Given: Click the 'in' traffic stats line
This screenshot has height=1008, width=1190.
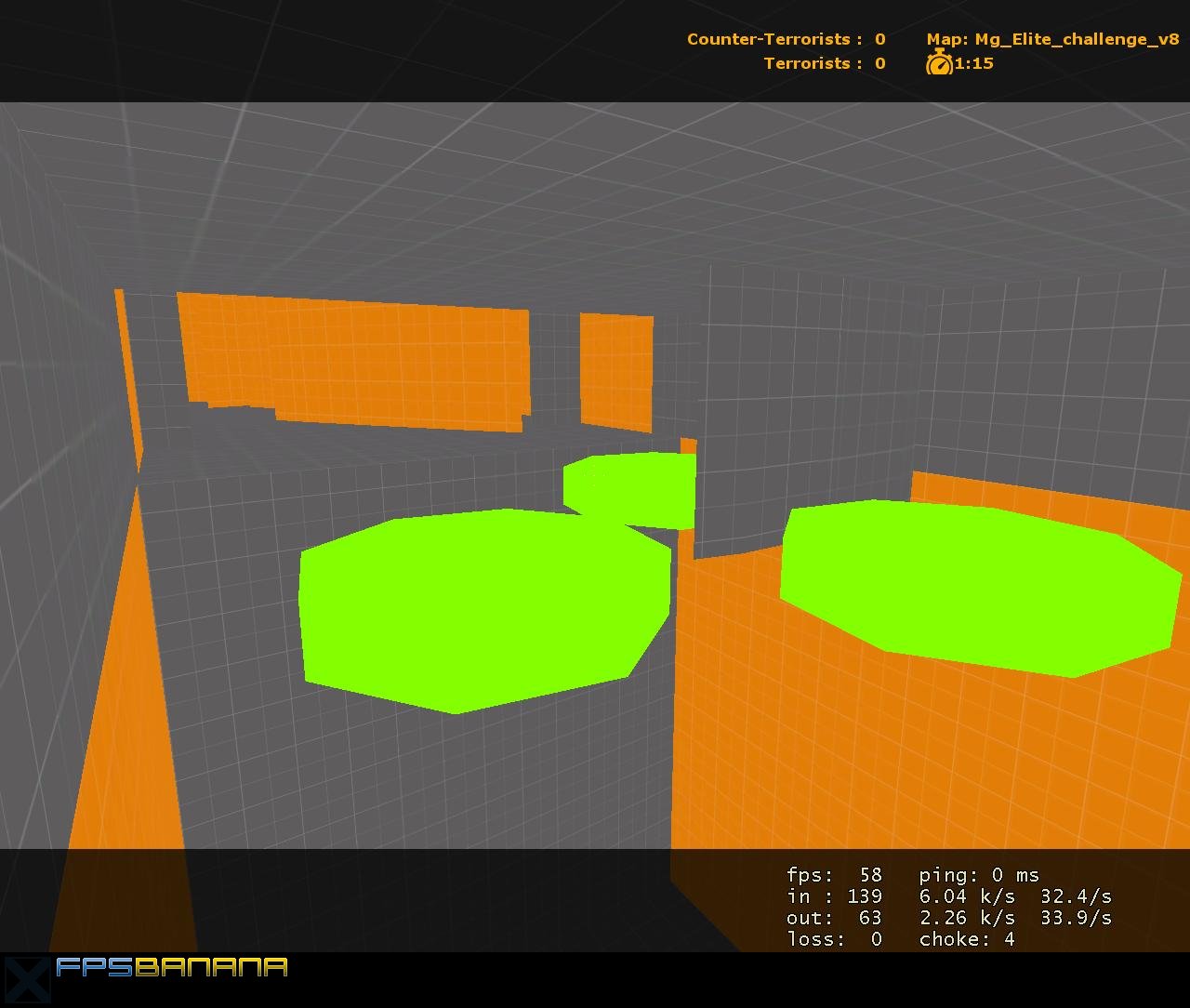Looking at the screenshot, I should click(948, 896).
